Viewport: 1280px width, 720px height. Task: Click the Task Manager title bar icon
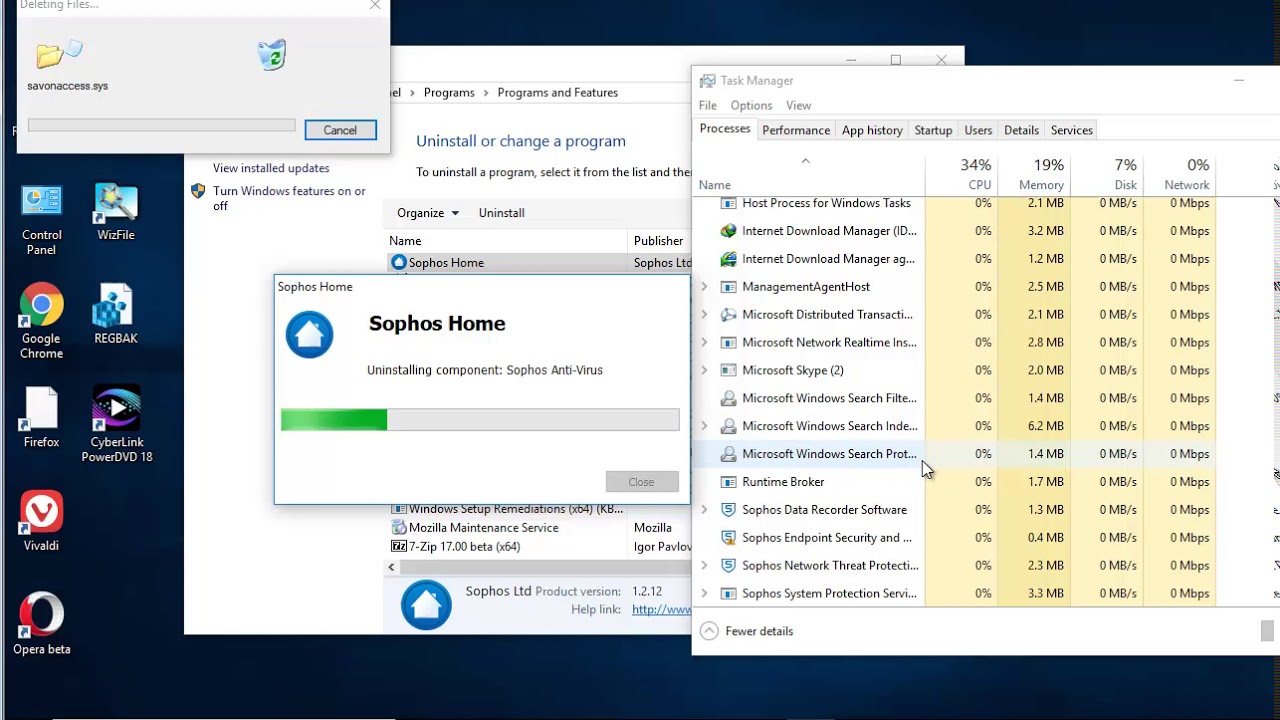707,81
